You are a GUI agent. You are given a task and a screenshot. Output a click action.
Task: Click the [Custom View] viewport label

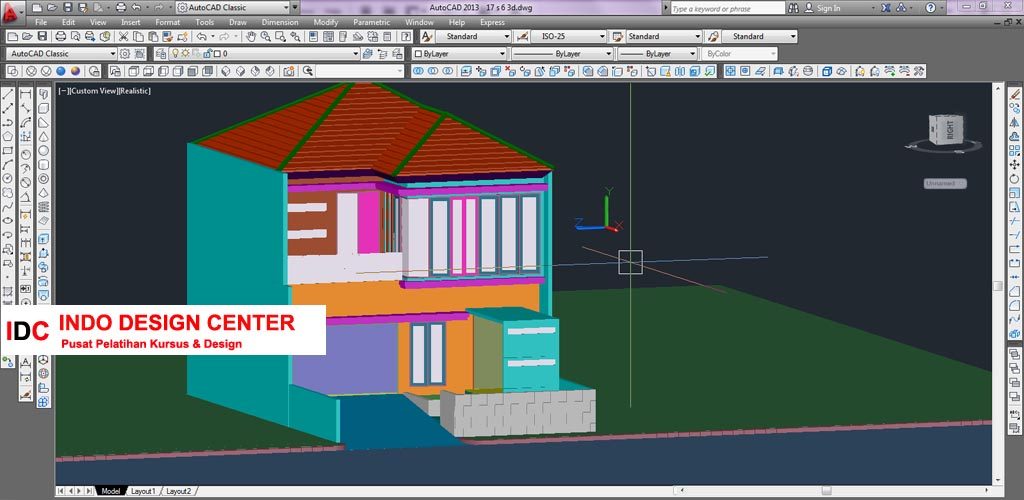pyautogui.click(x=93, y=91)
